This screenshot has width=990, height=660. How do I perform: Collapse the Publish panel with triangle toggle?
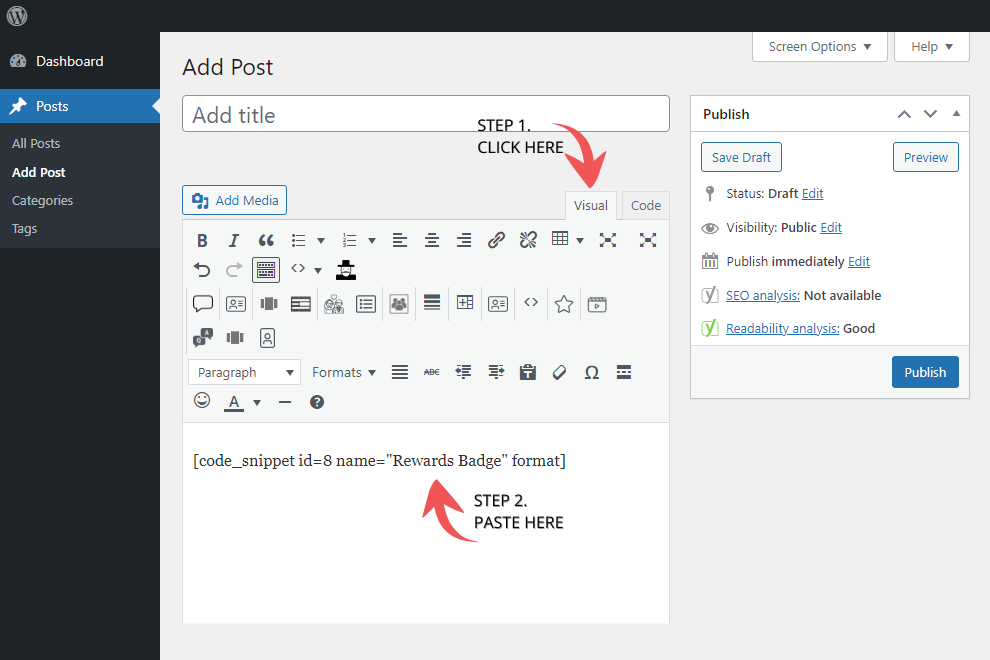[x=956, y=114]
